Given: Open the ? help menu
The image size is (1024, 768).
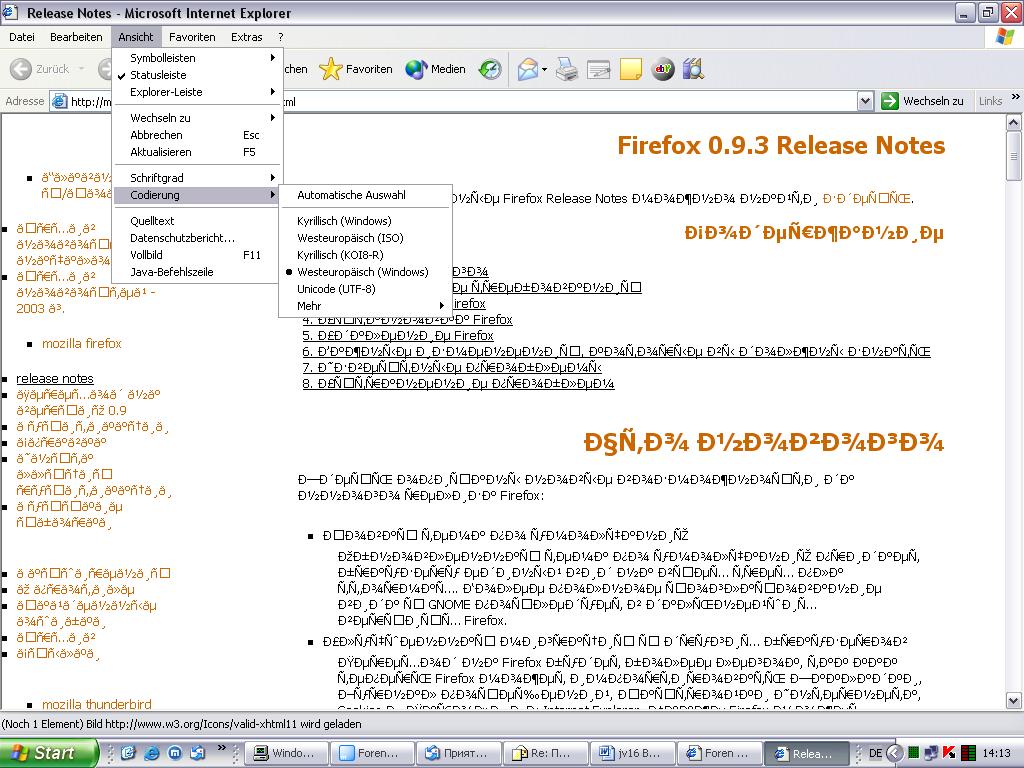Looking at the screenshot, I should (281, 37).
